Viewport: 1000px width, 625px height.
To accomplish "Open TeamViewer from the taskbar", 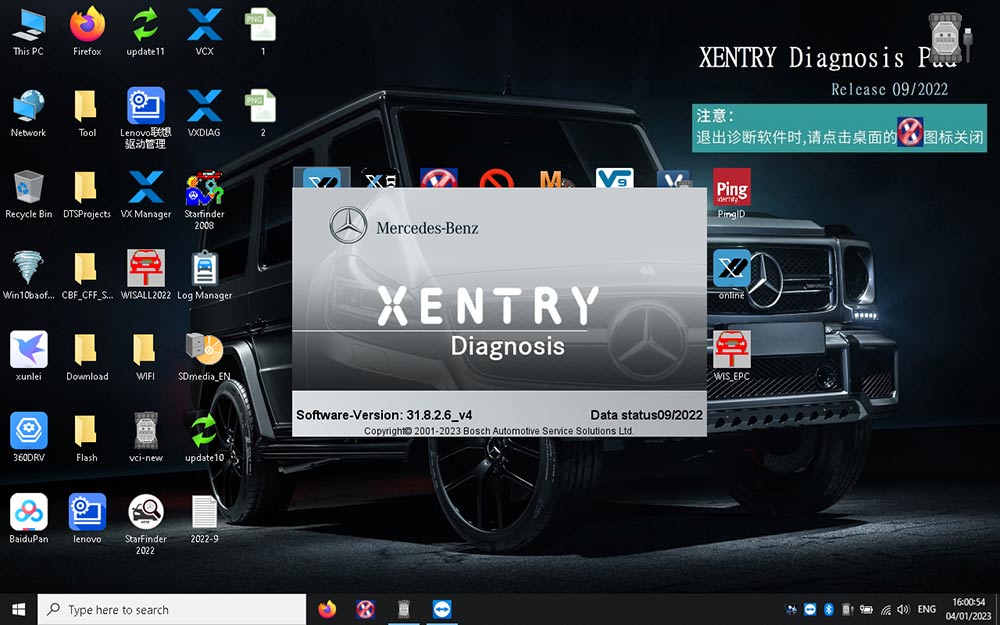I will [x=441, y=609].
